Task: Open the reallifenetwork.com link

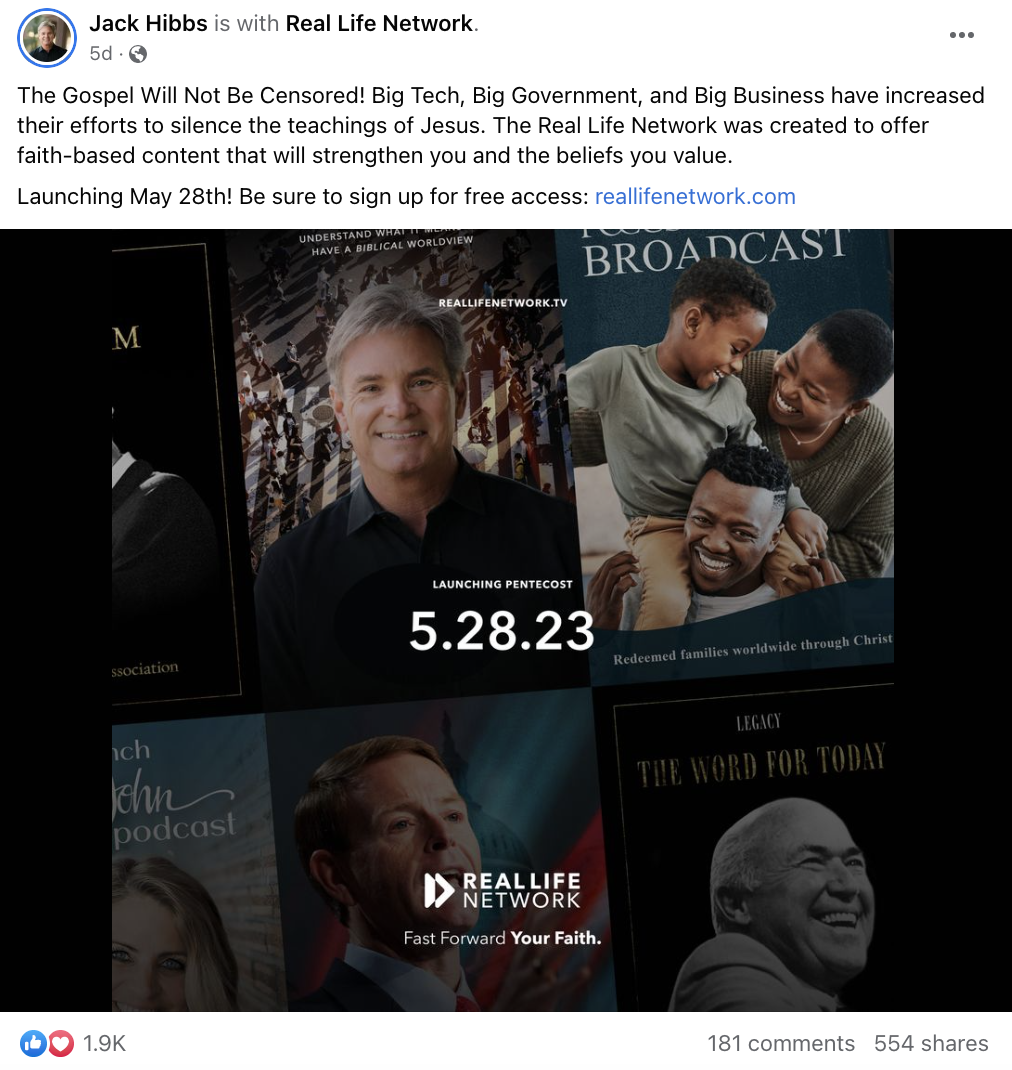Action: (695, 197)
